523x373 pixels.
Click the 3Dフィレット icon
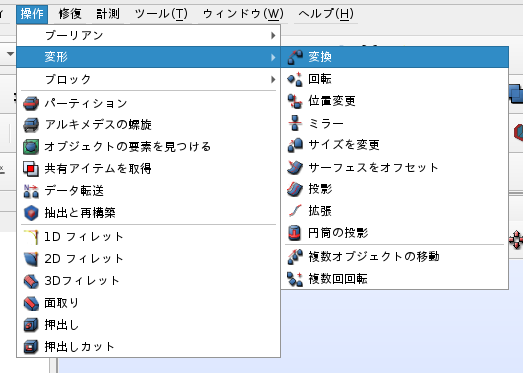(x=31, y=281)
